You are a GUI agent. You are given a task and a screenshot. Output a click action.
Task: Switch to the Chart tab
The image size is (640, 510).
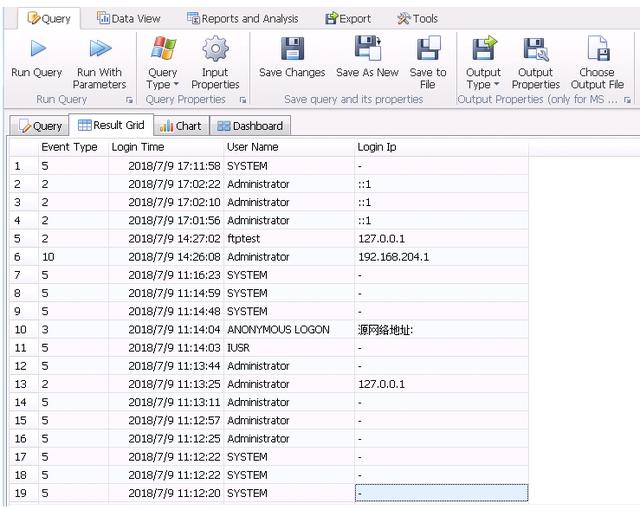[x=181, y=126]
